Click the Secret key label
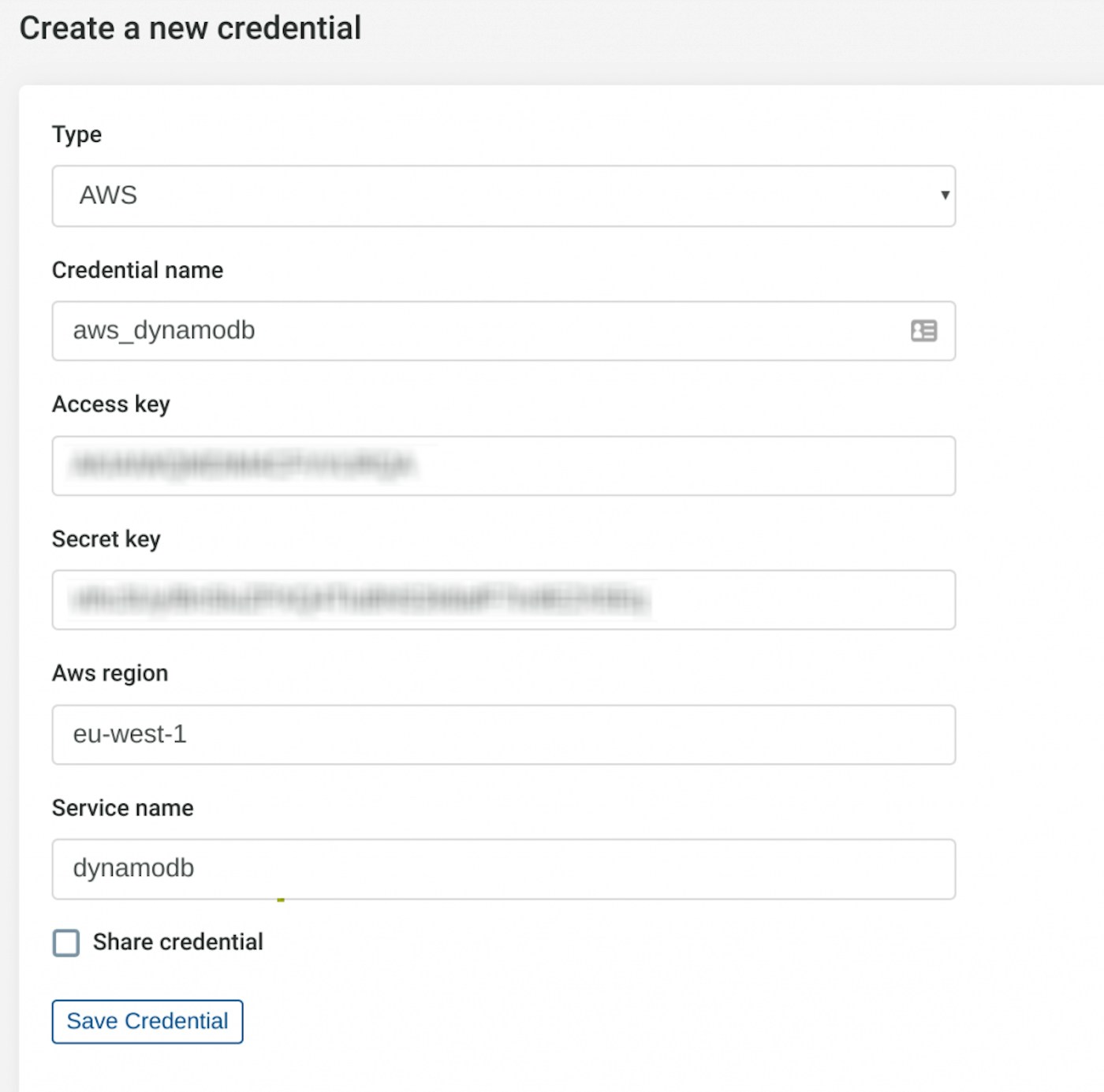This screenshot has height=1092, width=1104. pos(106,539)
